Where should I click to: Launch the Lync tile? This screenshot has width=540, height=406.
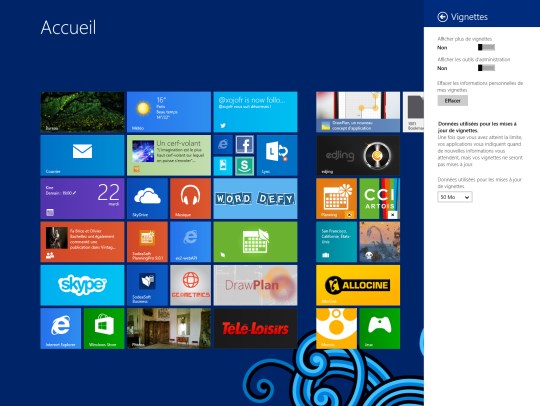click(277, 155)
